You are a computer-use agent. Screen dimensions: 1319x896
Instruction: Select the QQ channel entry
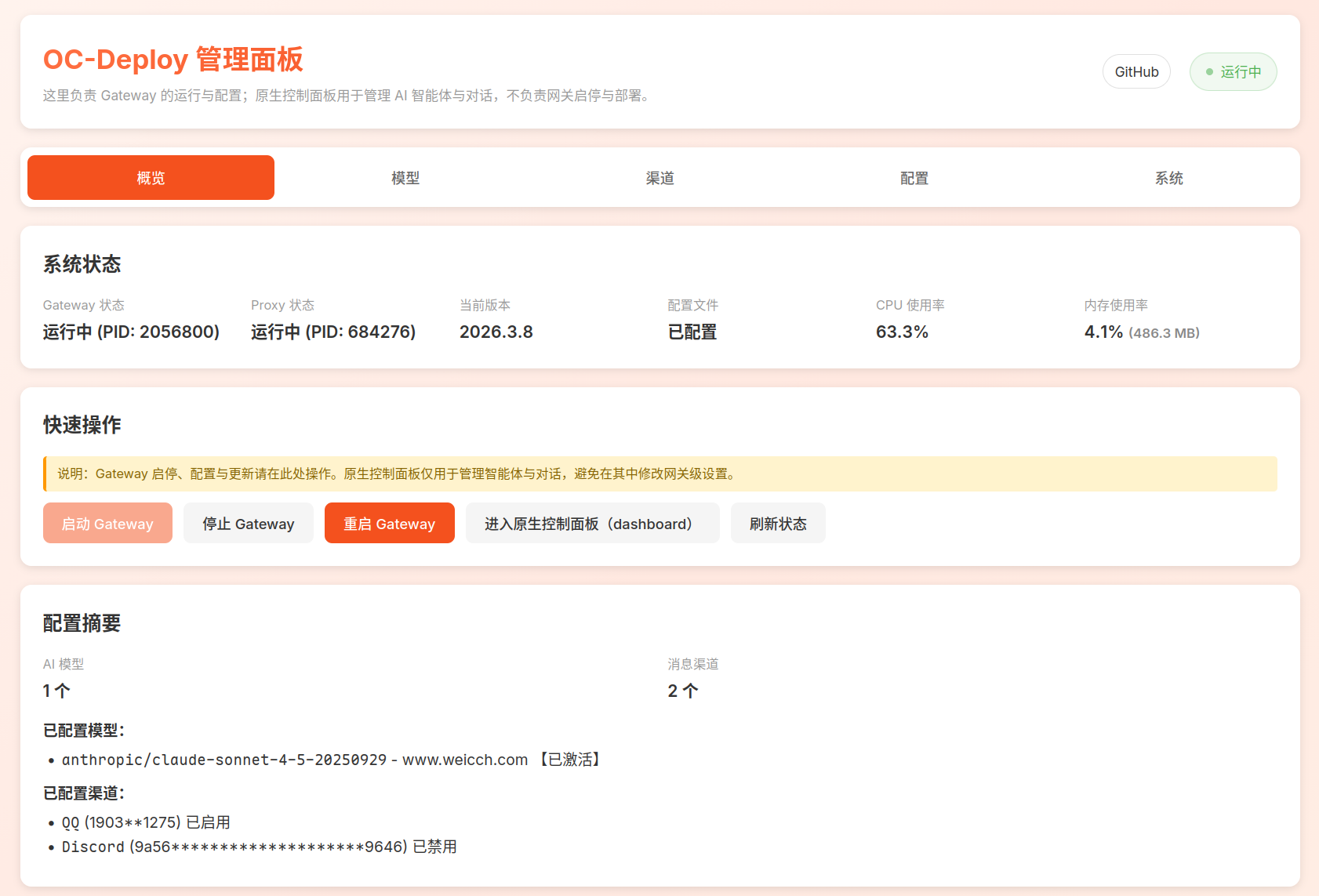pos(146,822)
